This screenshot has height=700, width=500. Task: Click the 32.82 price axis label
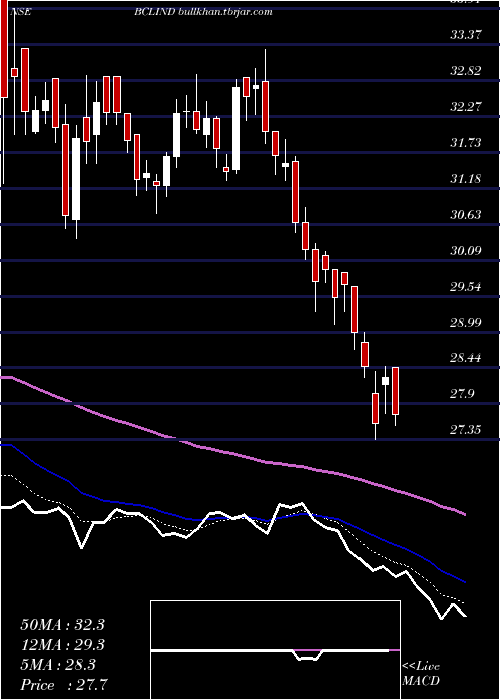[x=466, y=71]
